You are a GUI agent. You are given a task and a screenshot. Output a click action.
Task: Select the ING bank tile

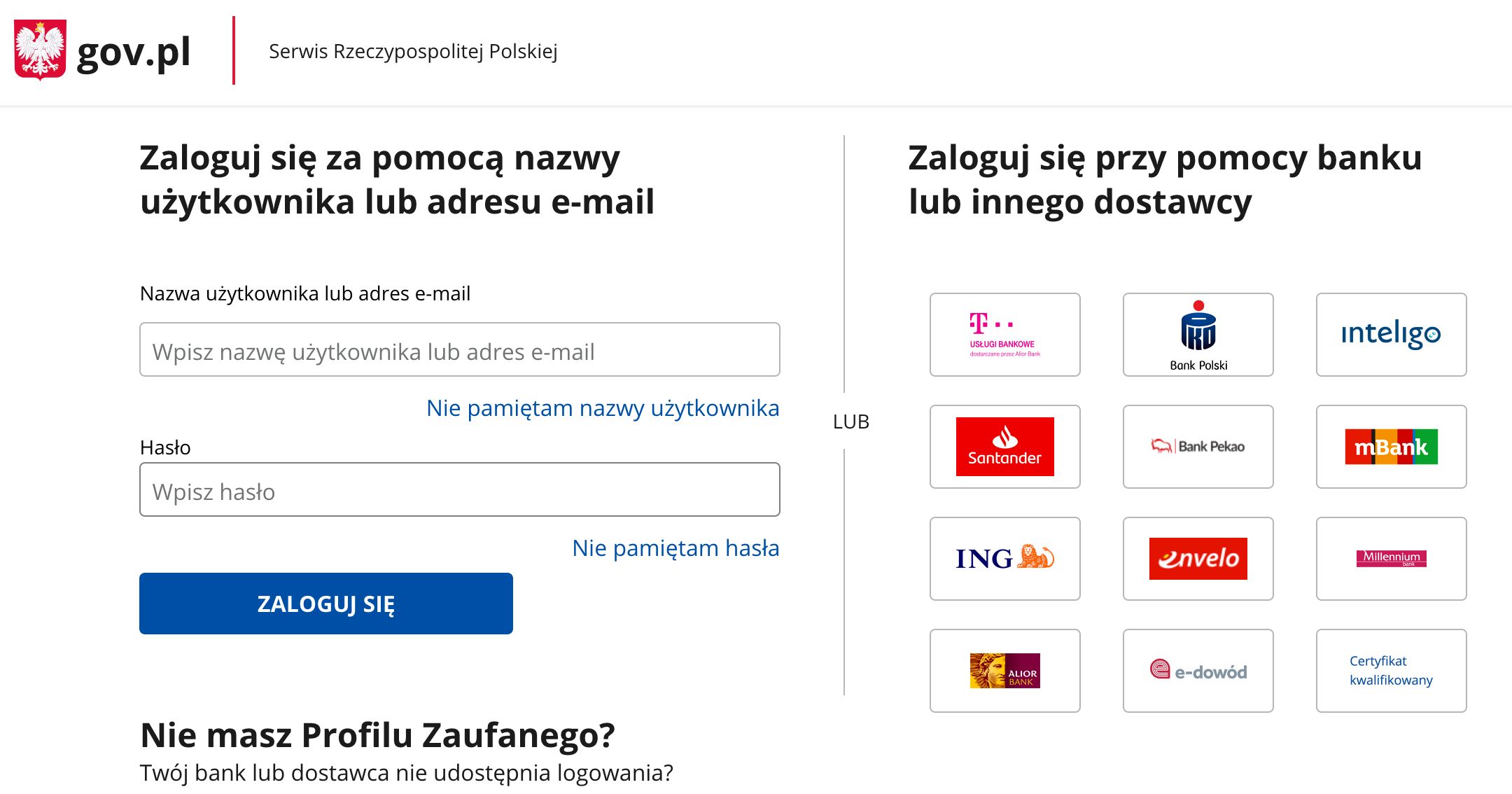[x=1004, y=559]
